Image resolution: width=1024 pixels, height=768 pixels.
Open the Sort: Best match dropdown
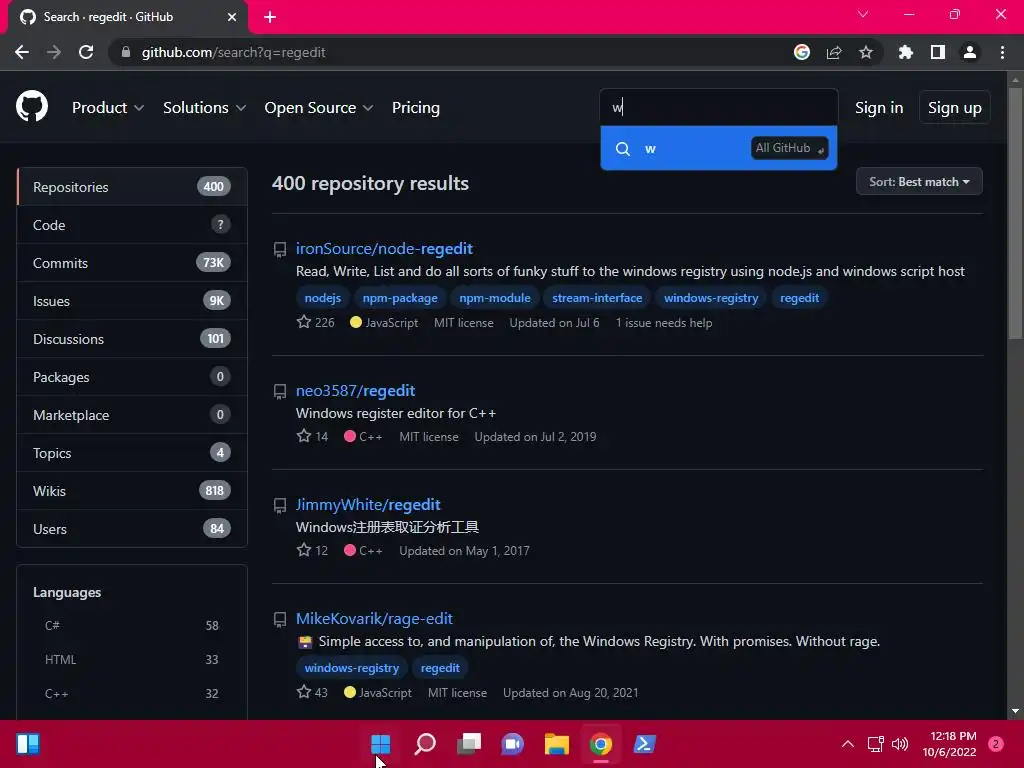[x=919, y=182]
